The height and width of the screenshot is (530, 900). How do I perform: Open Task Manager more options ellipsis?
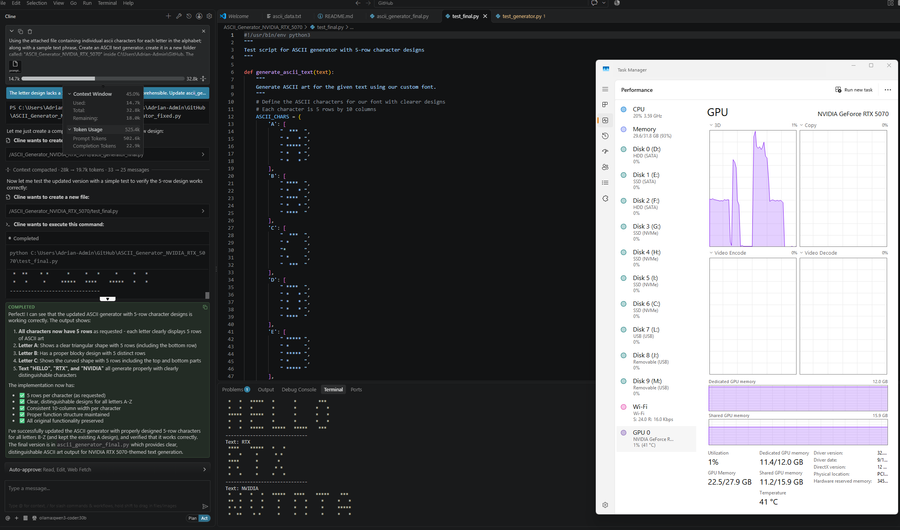(x=887, y=90)
